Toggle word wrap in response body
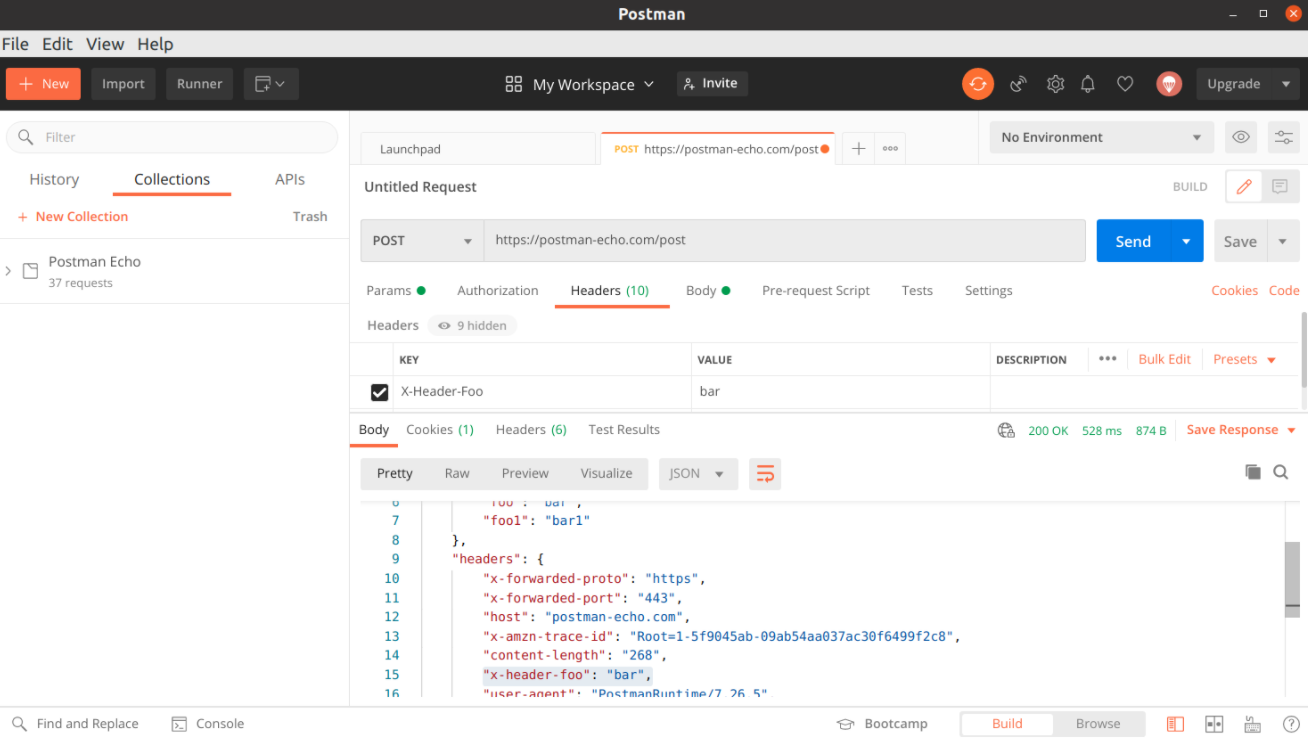Viewport: 1308px width, 738px height. click(765, 473)
